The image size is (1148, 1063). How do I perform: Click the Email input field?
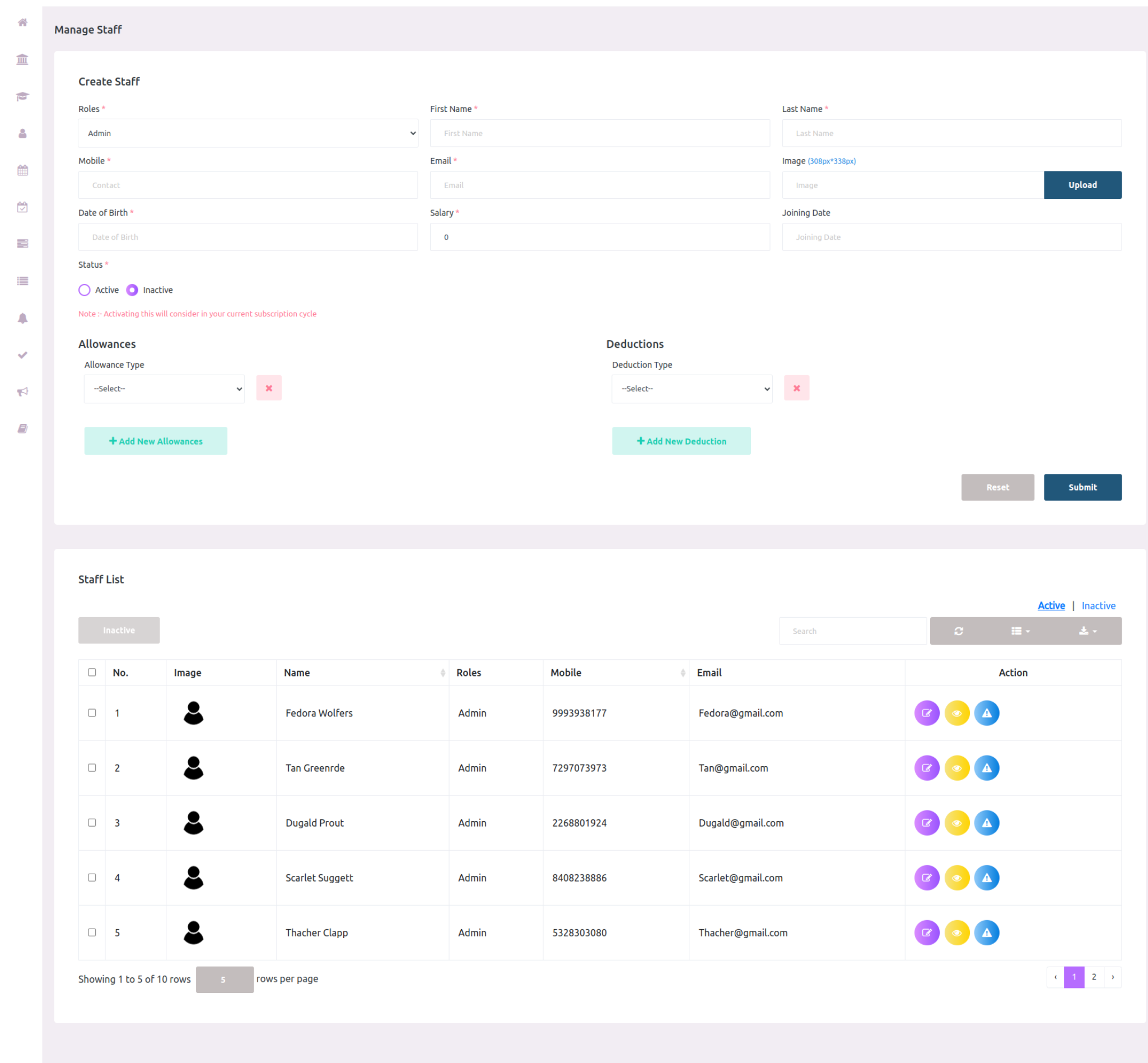click(600, 185)
